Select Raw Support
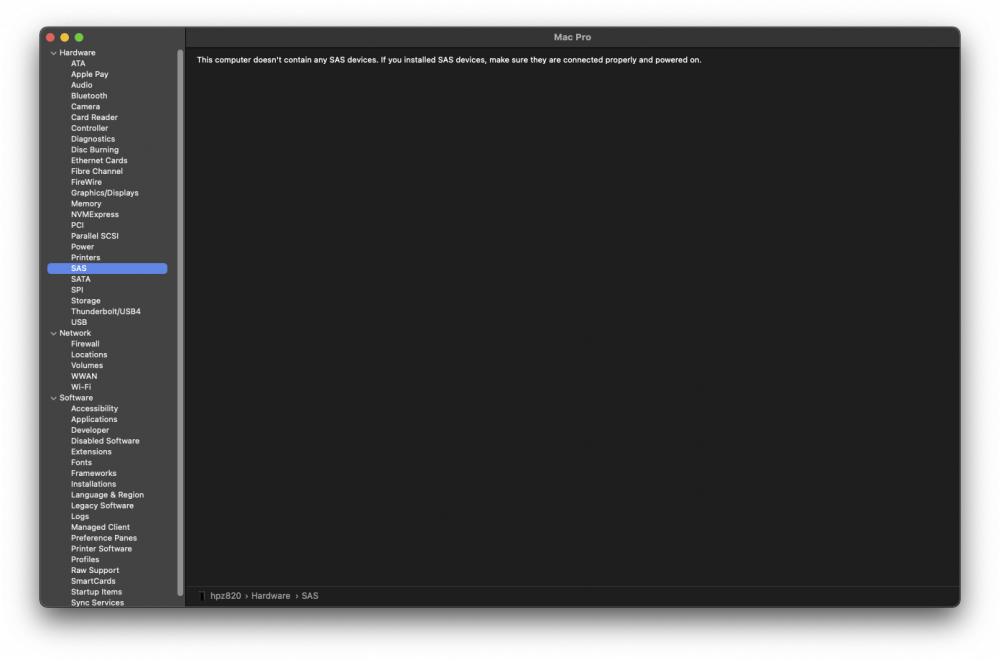 pos(94,571)
